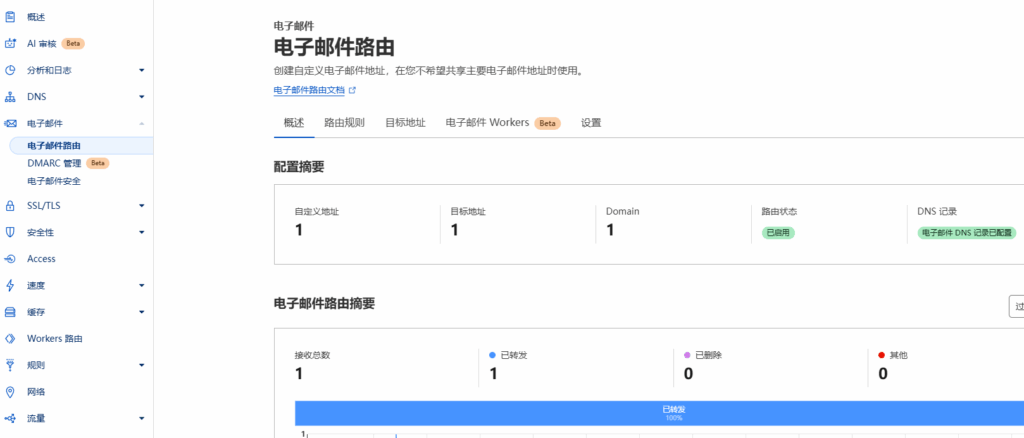Viewport: 1024px width, 438px height.
Task: Switch to the 路由规则 tab
Action: [x=344, y=122]
